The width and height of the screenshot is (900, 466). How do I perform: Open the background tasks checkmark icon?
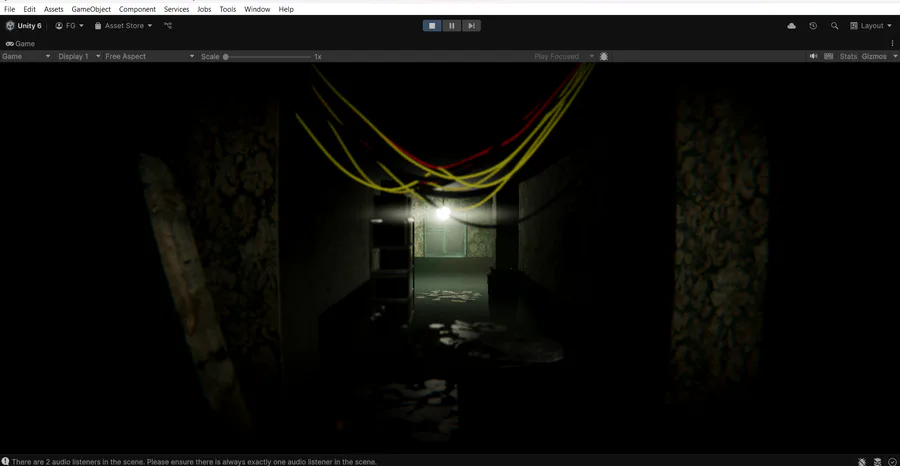[892, 461]
